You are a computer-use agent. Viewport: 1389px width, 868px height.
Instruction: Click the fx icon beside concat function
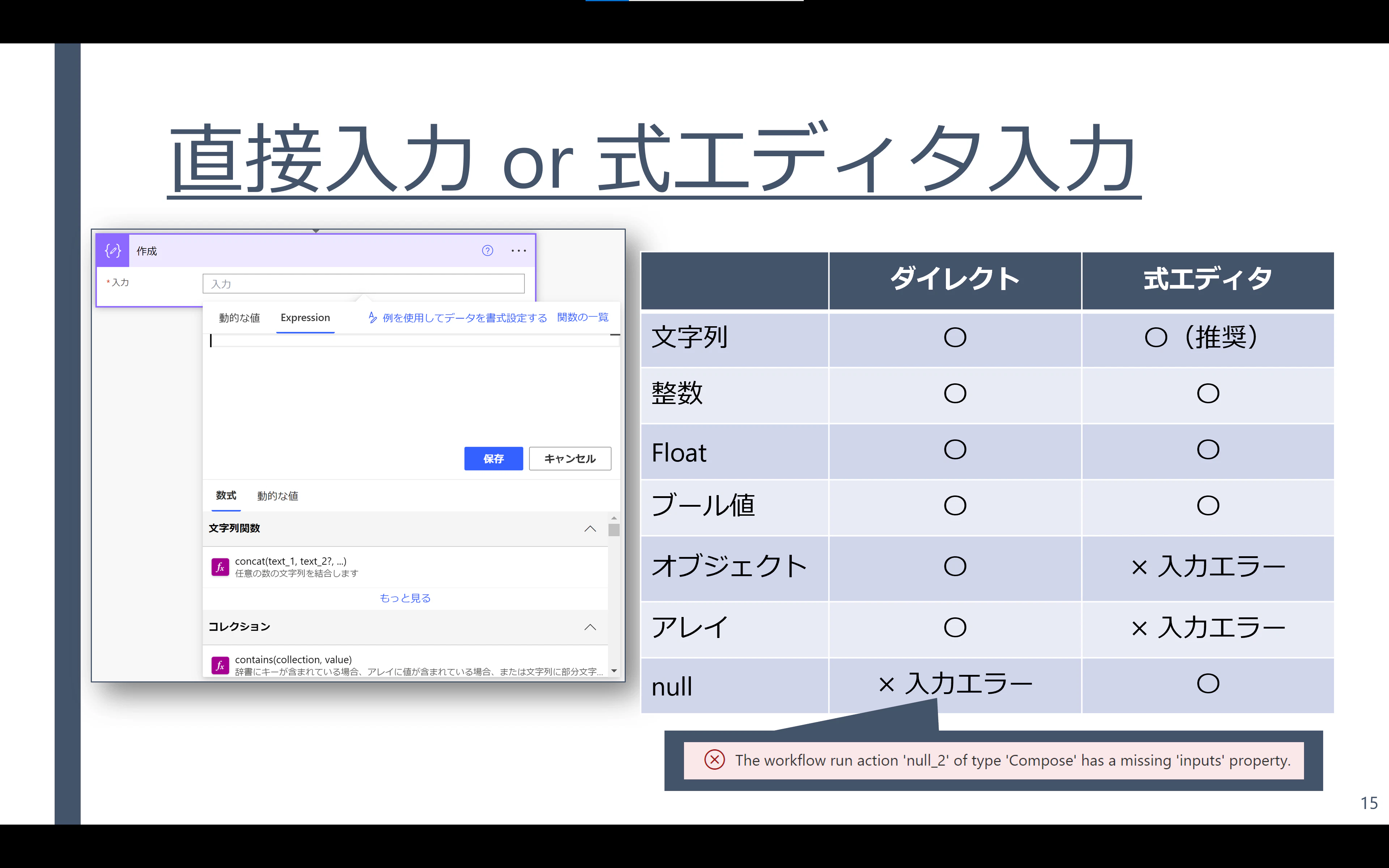pos(220,567)
